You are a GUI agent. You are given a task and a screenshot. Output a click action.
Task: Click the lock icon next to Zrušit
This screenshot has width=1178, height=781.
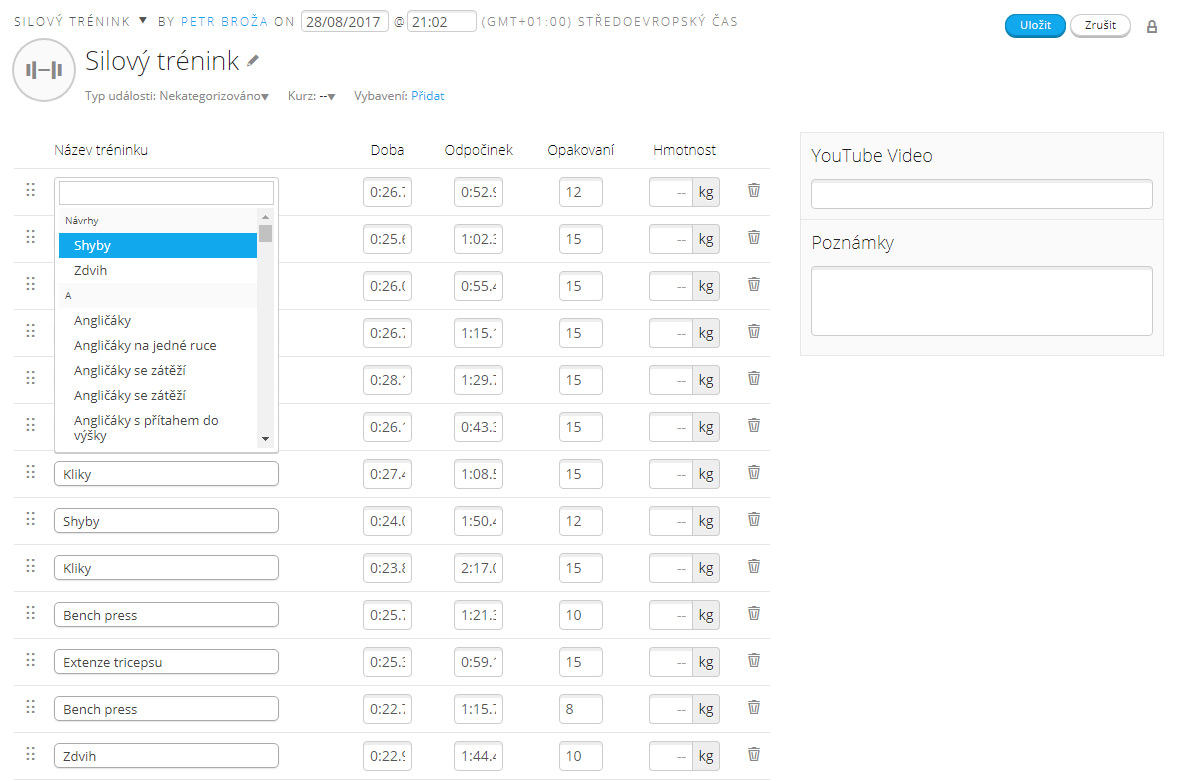(x=1151, y=27)
